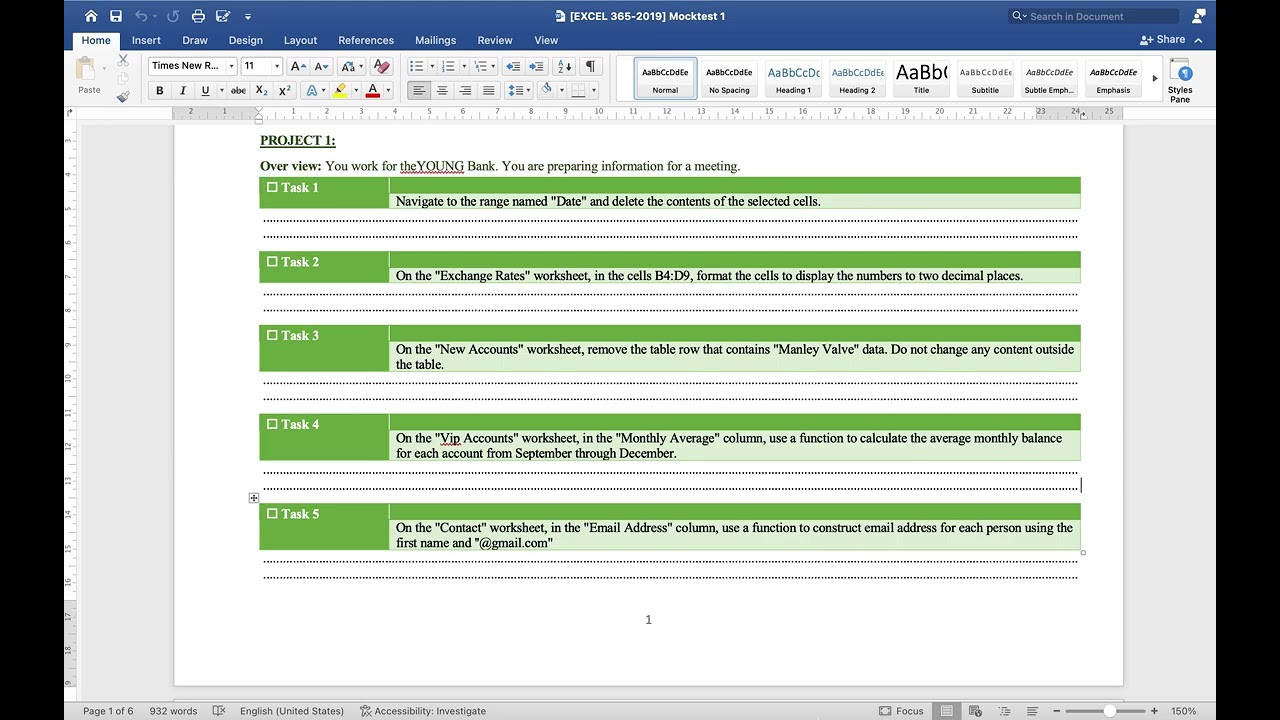Decrease paragraph indent
The height and width of the screenshot is (720, 1280).
tap(513, 66)
